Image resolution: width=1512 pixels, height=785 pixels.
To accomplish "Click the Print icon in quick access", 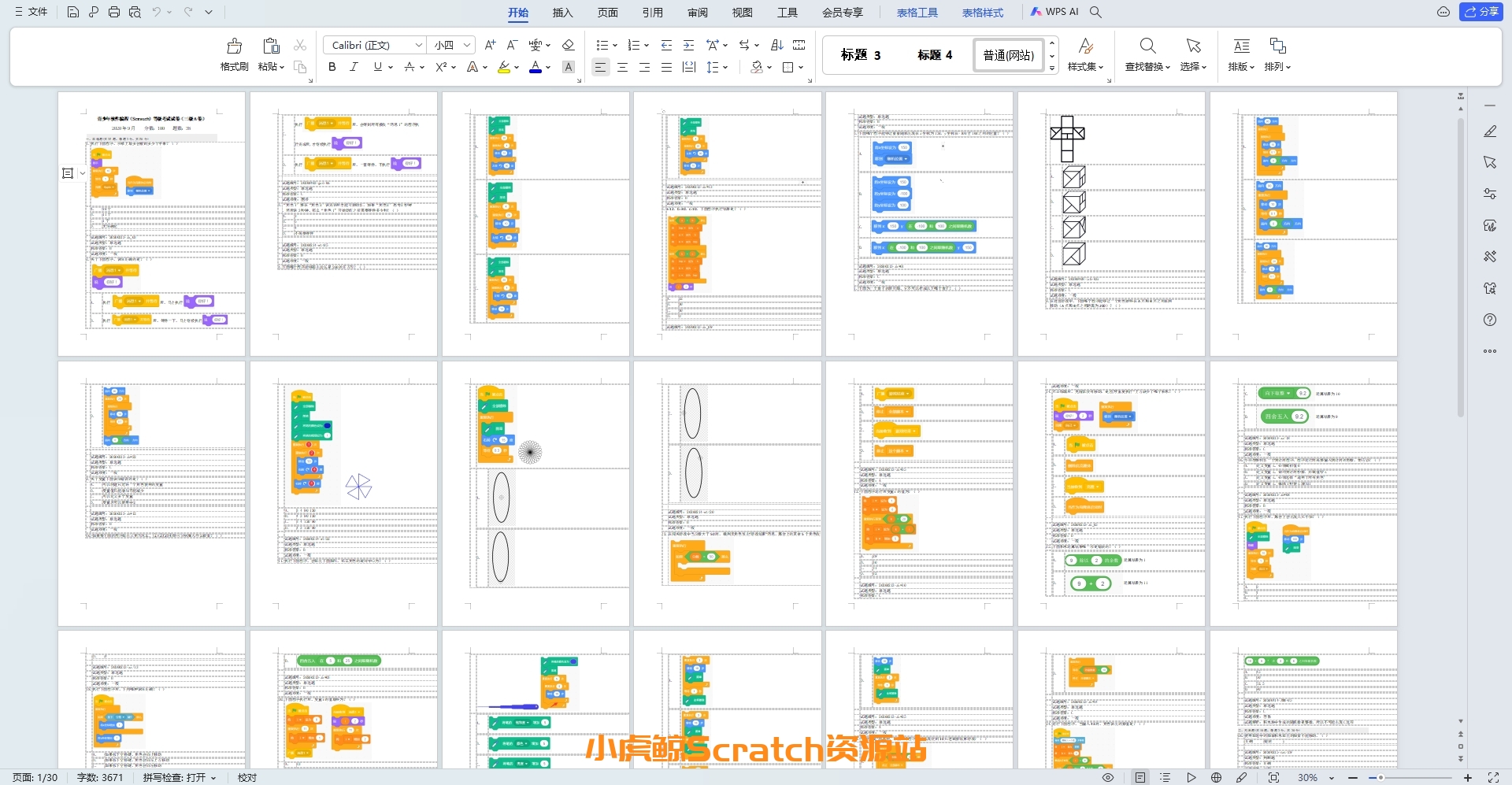I will (x=114, y=12).
